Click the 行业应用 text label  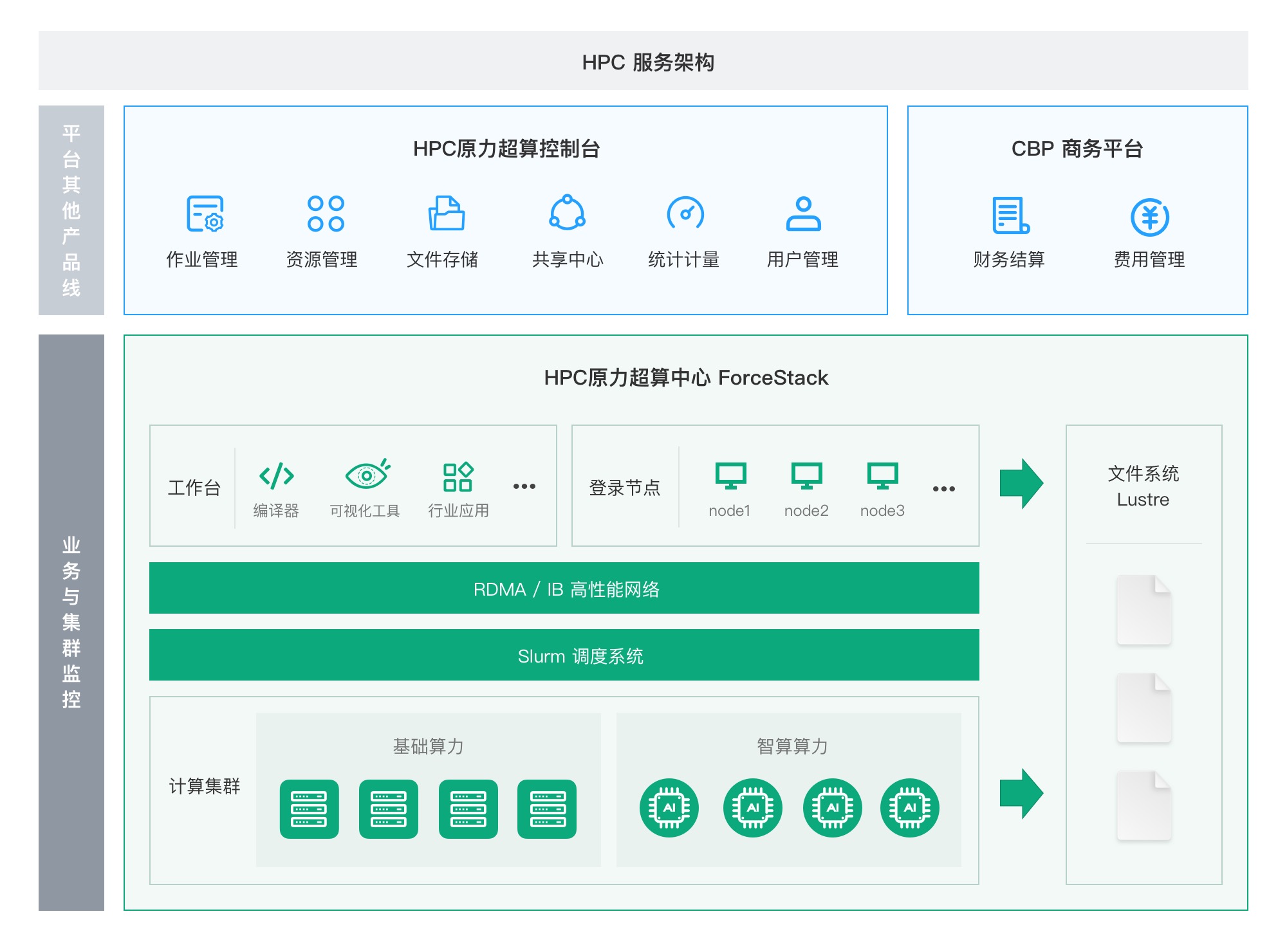pyautogui.click(x=459, y=511)
